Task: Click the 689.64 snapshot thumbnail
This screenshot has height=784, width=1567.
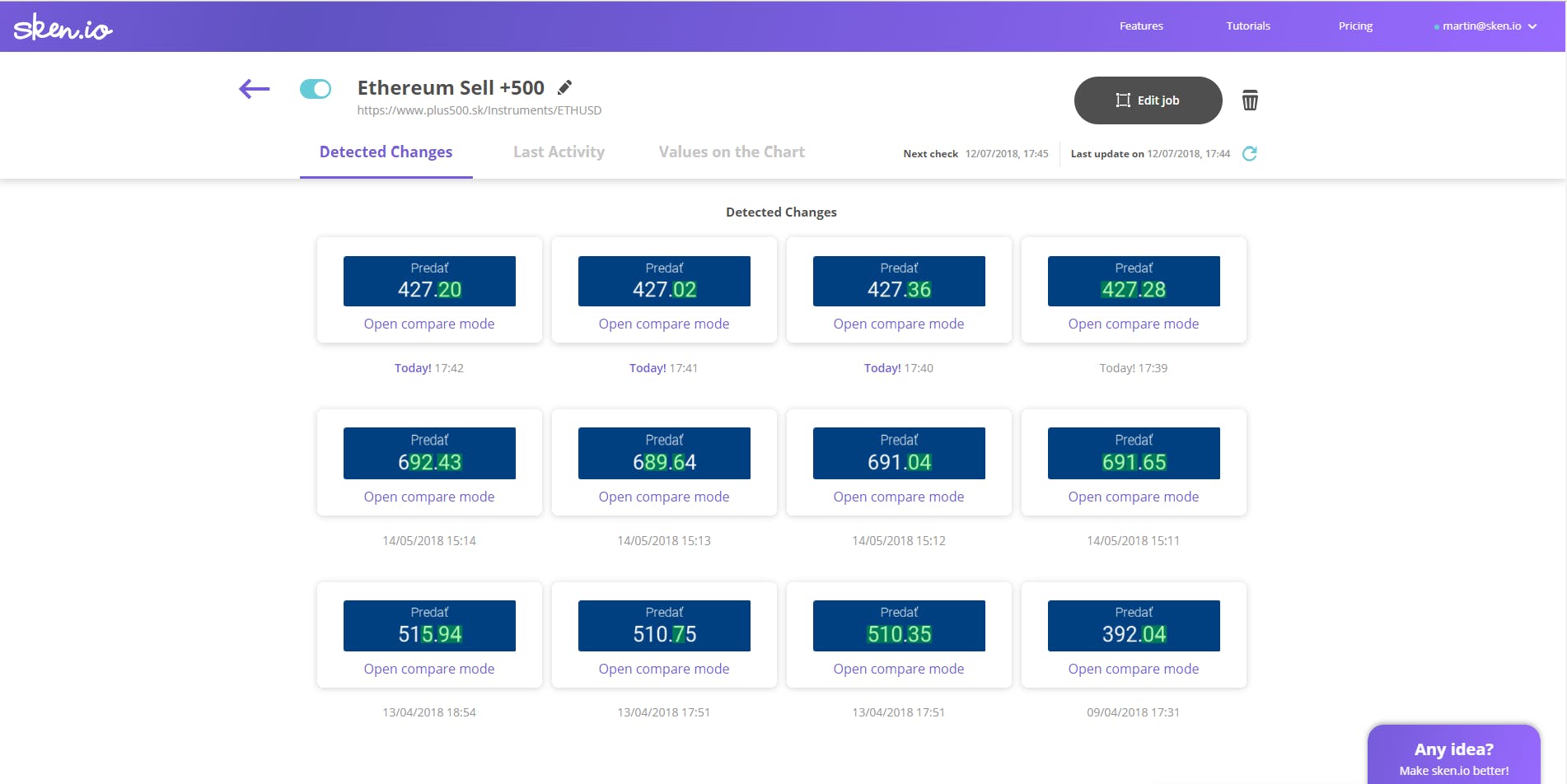Action: click(664, 453)
